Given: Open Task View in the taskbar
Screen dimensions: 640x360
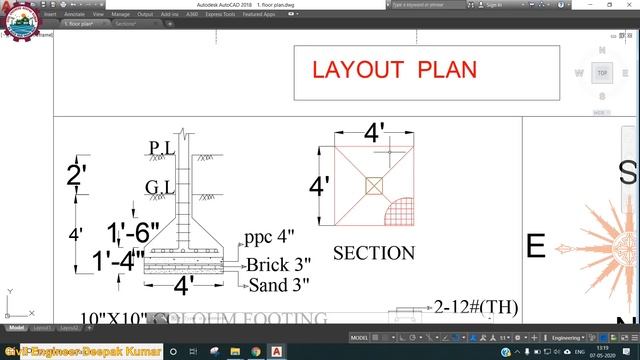Looking at the screenshot, I should point(193,351).
